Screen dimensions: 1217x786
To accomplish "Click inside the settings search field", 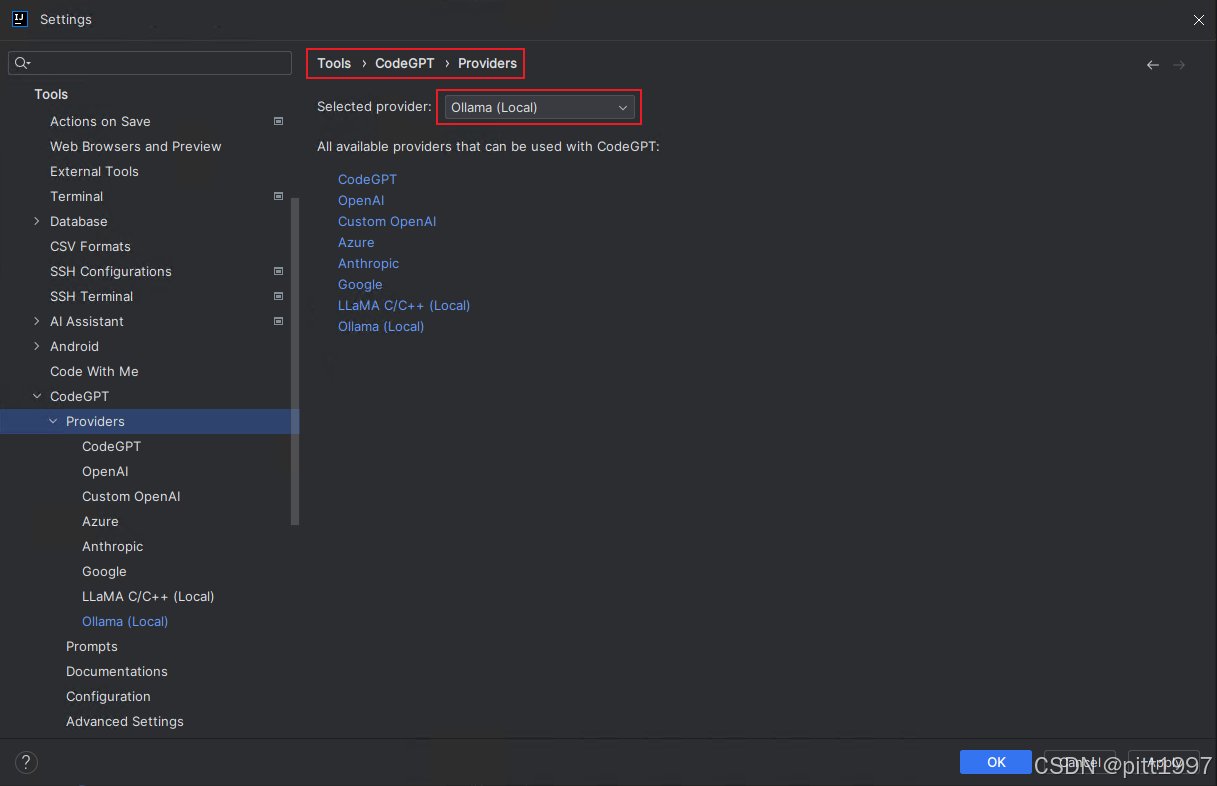I will pyautogui.click(x=150, y=63).
